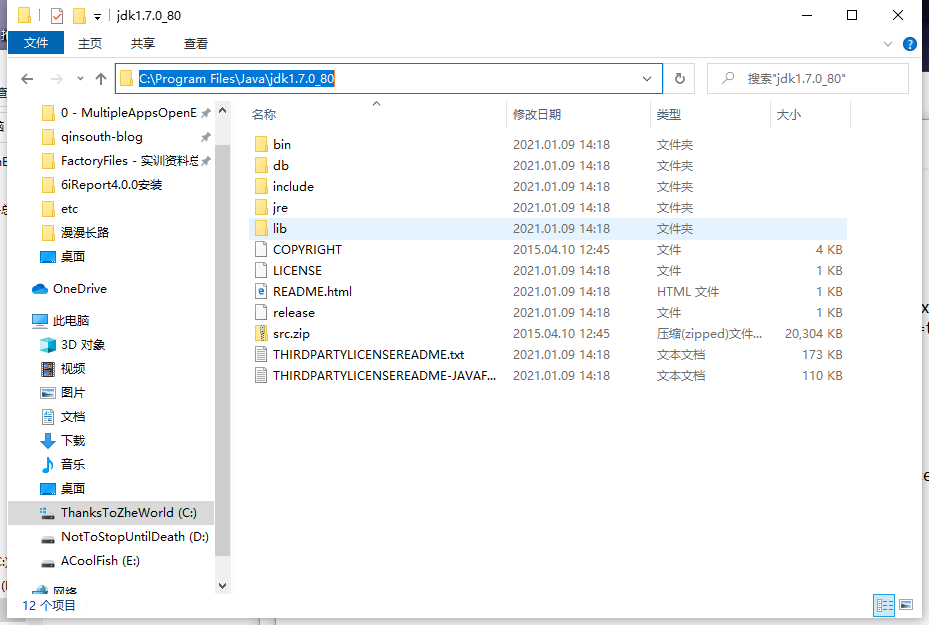Click the Help question mark button

point(908,43)
